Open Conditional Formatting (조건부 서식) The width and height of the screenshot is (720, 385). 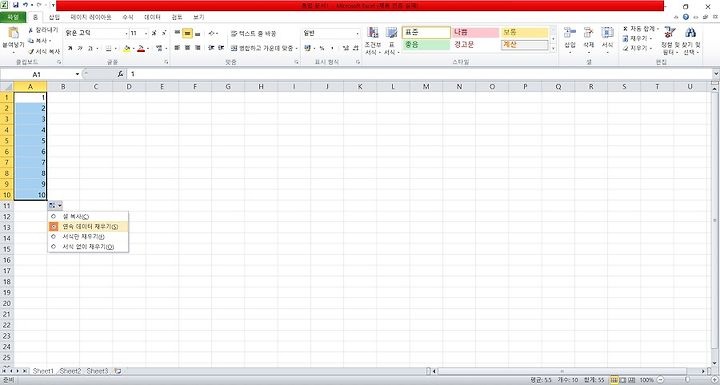point(372,40)
